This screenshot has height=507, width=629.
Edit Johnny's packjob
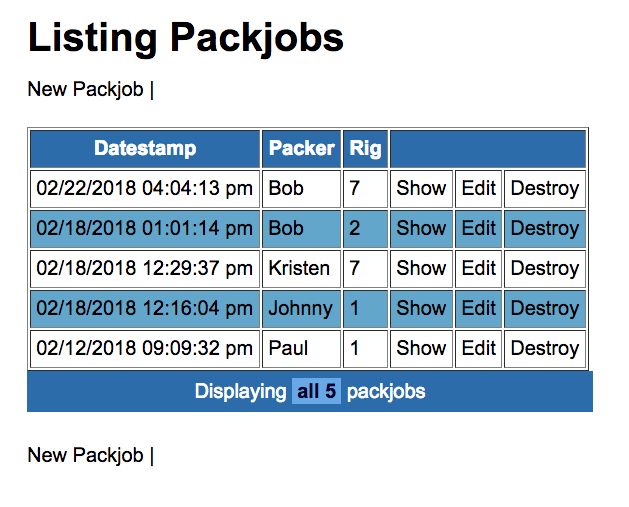[x=479, y=308]
